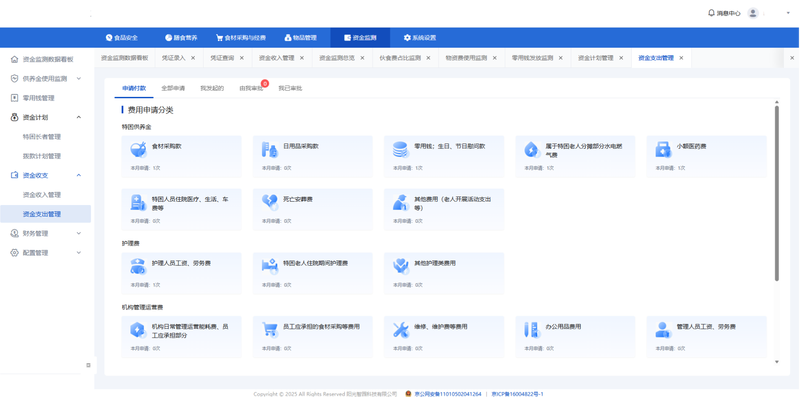Click the 办公用品费用 stationery icon
Screen dimensions: 800x397
[532, 330]
